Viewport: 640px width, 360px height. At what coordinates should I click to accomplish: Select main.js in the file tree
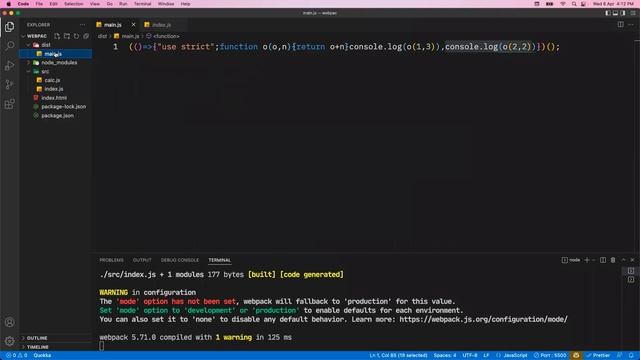tap(53, 54)
